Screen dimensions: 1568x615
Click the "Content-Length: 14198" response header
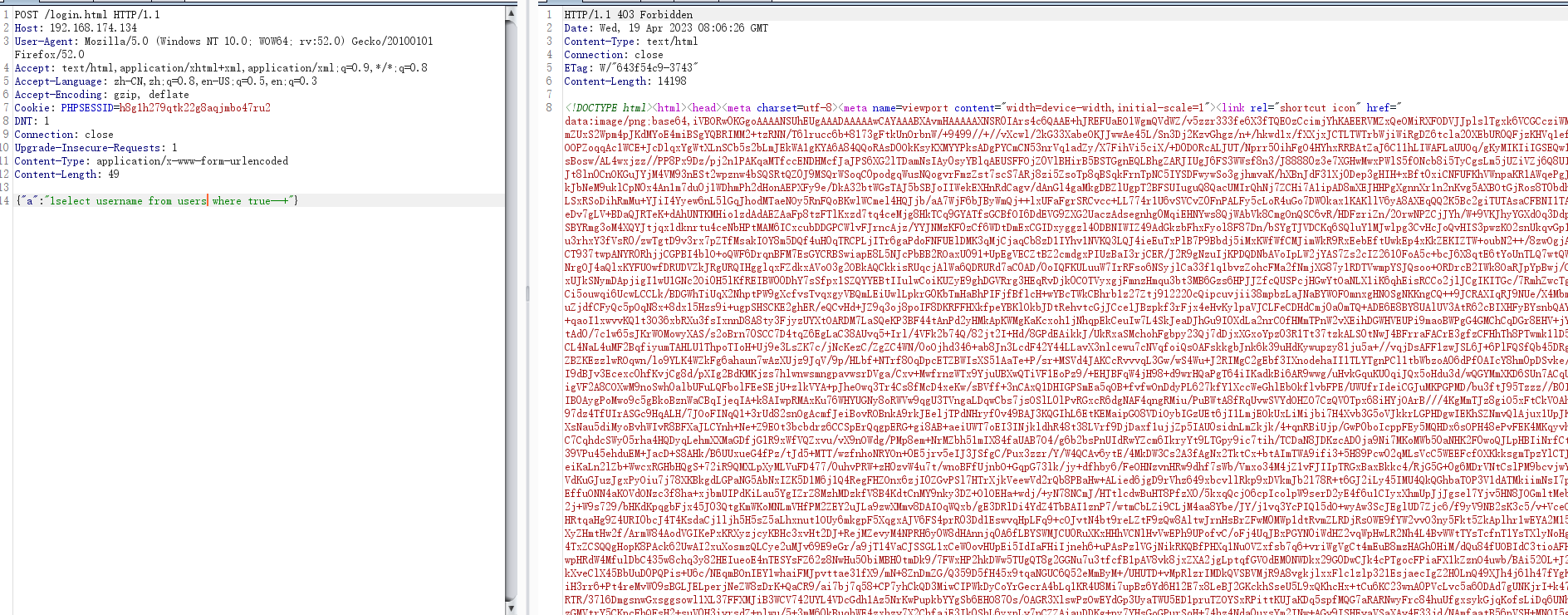[x=625, y=81]
